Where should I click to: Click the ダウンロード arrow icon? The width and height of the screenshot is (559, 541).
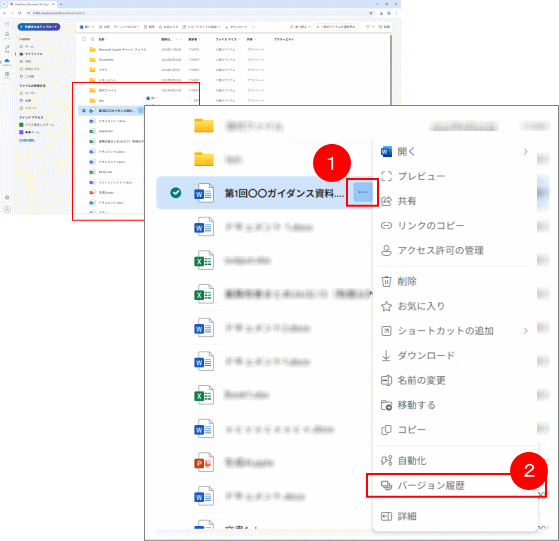pyautogui.click(x=386, y=356)
